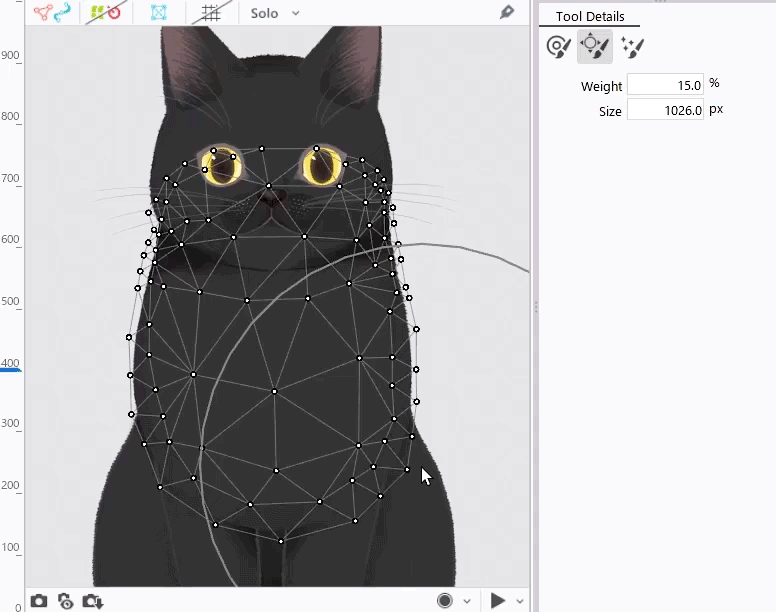Click the red mesh vertex connection icon
This screenshot has height=612, width=776.
point(43,13)
